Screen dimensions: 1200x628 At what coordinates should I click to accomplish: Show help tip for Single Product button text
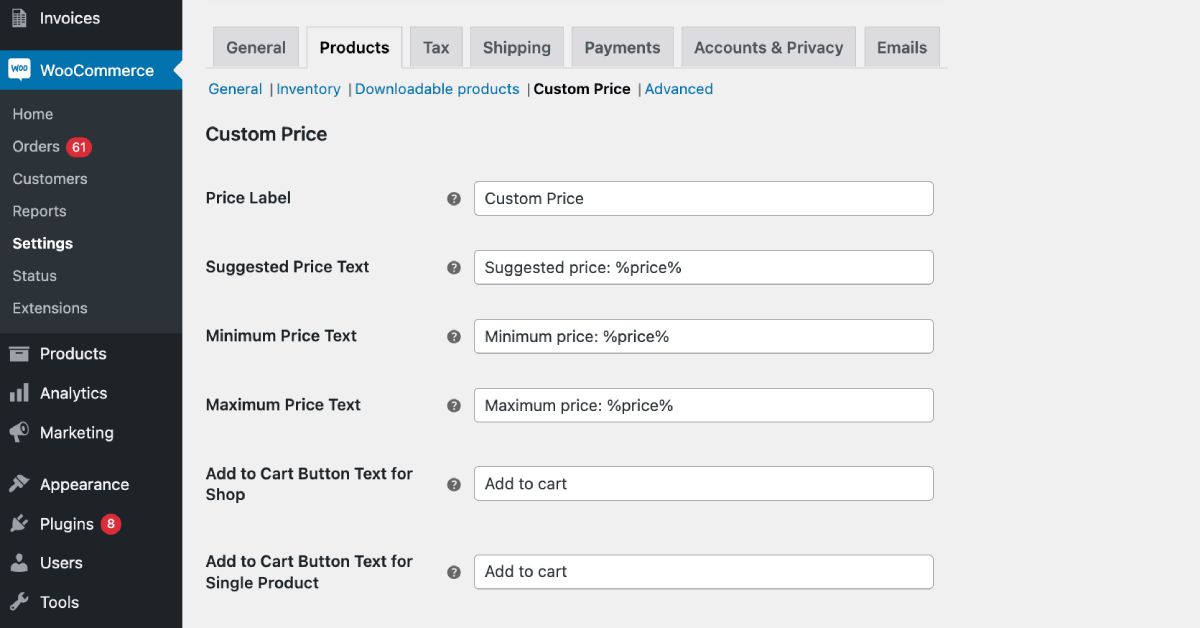tap(453, 572)
